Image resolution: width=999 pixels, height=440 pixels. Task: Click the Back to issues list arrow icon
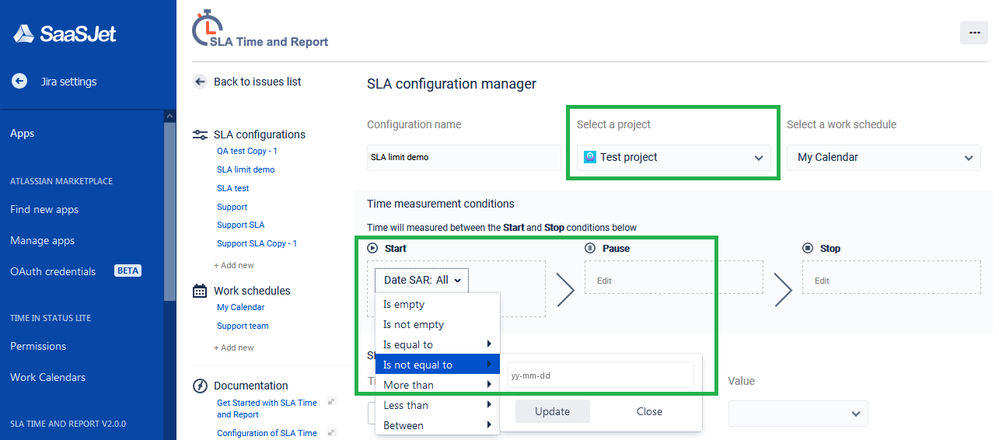(x=200, y=82)
